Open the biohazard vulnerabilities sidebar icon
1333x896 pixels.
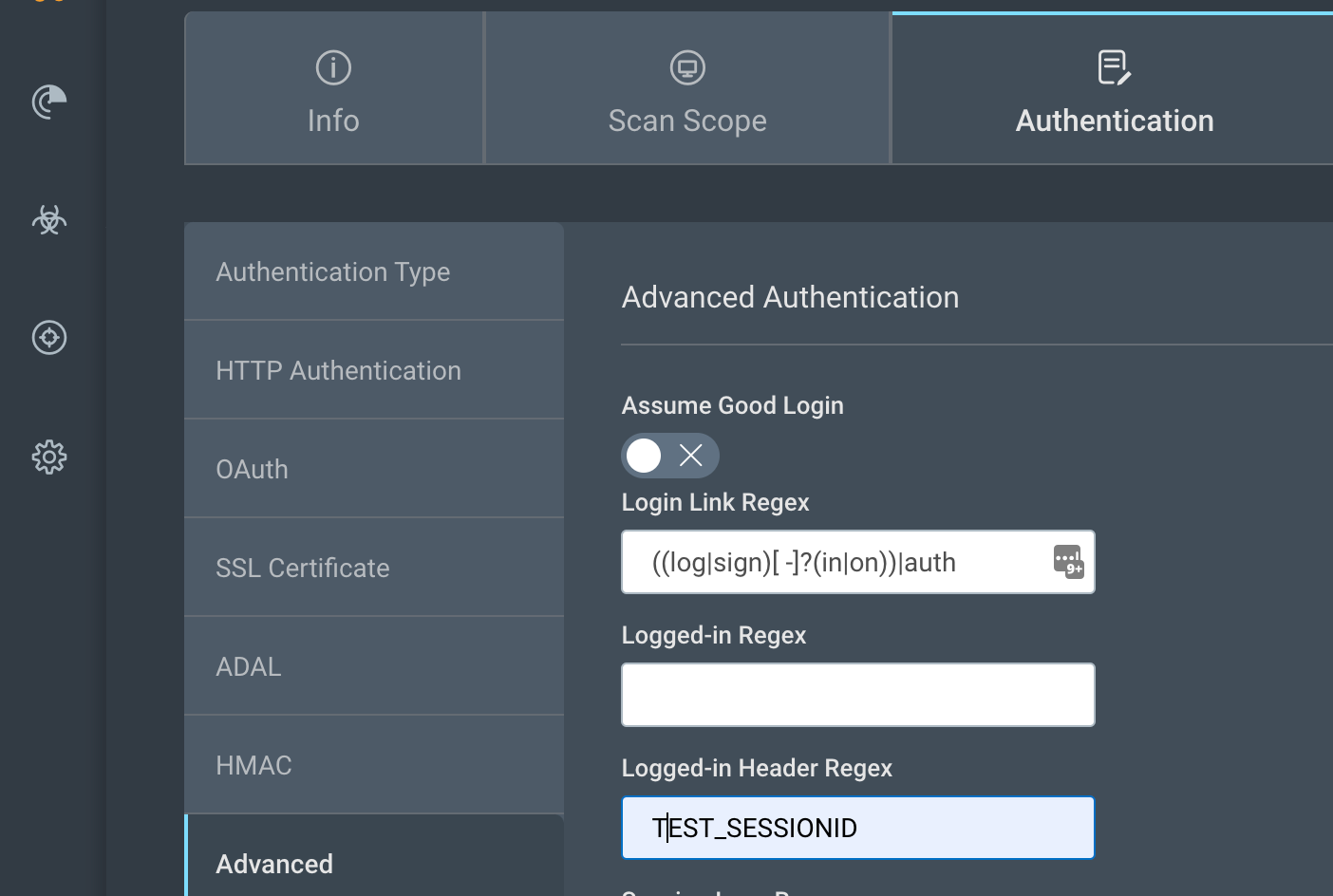(x=49, y=220)
